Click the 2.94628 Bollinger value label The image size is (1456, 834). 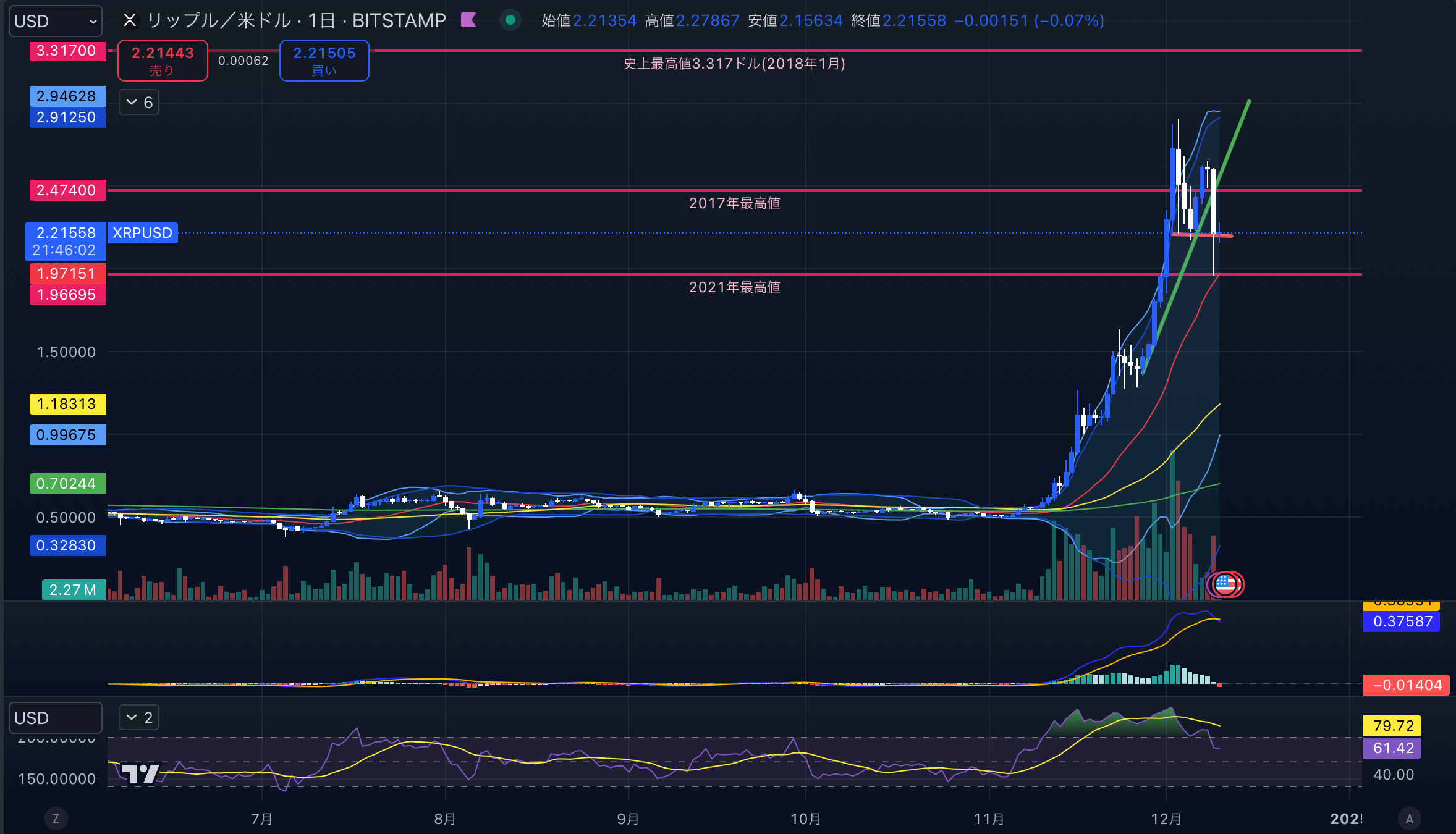click(x=68, y=96)
